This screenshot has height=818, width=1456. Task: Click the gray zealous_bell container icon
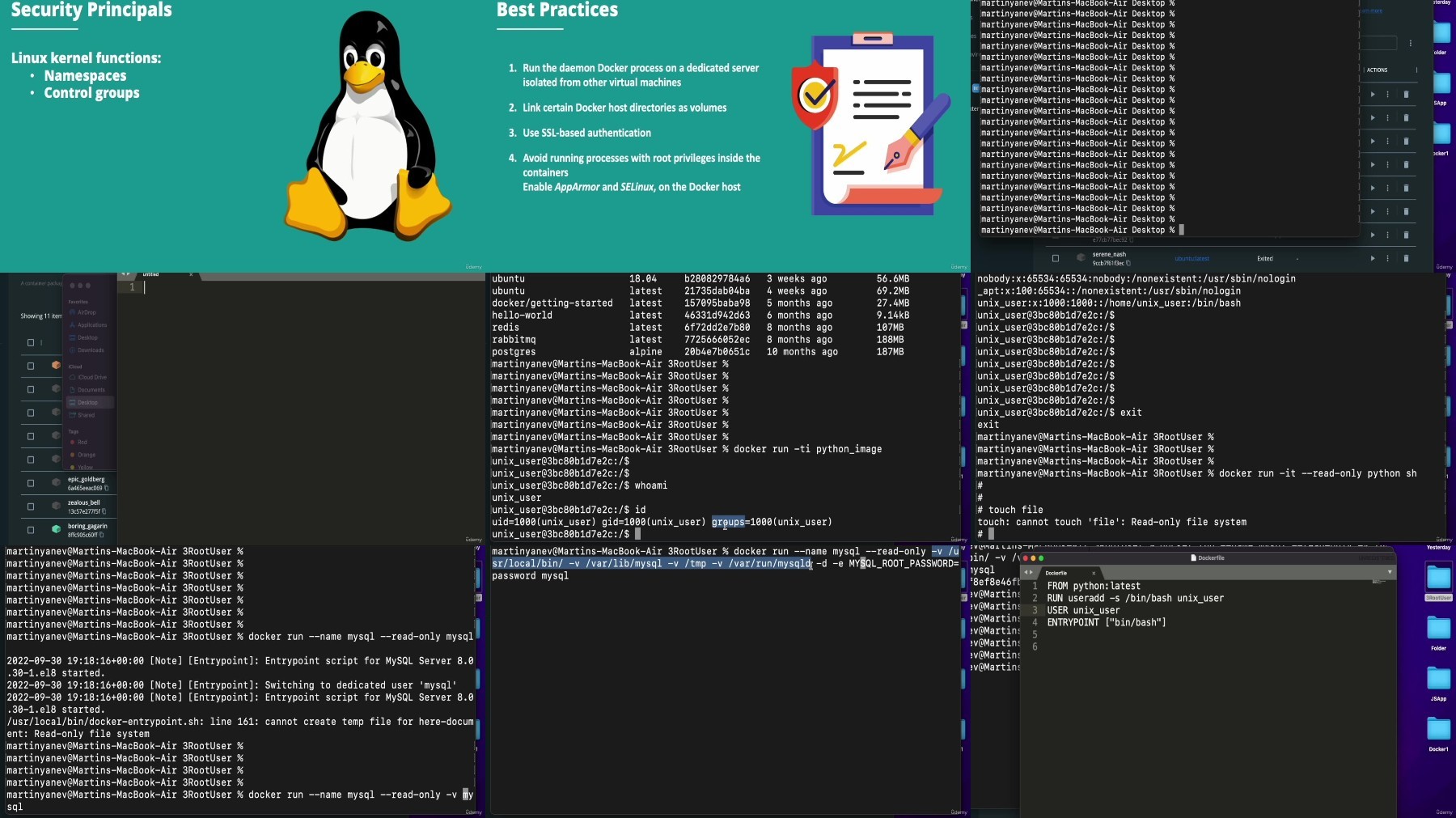(x=56, y=506)
